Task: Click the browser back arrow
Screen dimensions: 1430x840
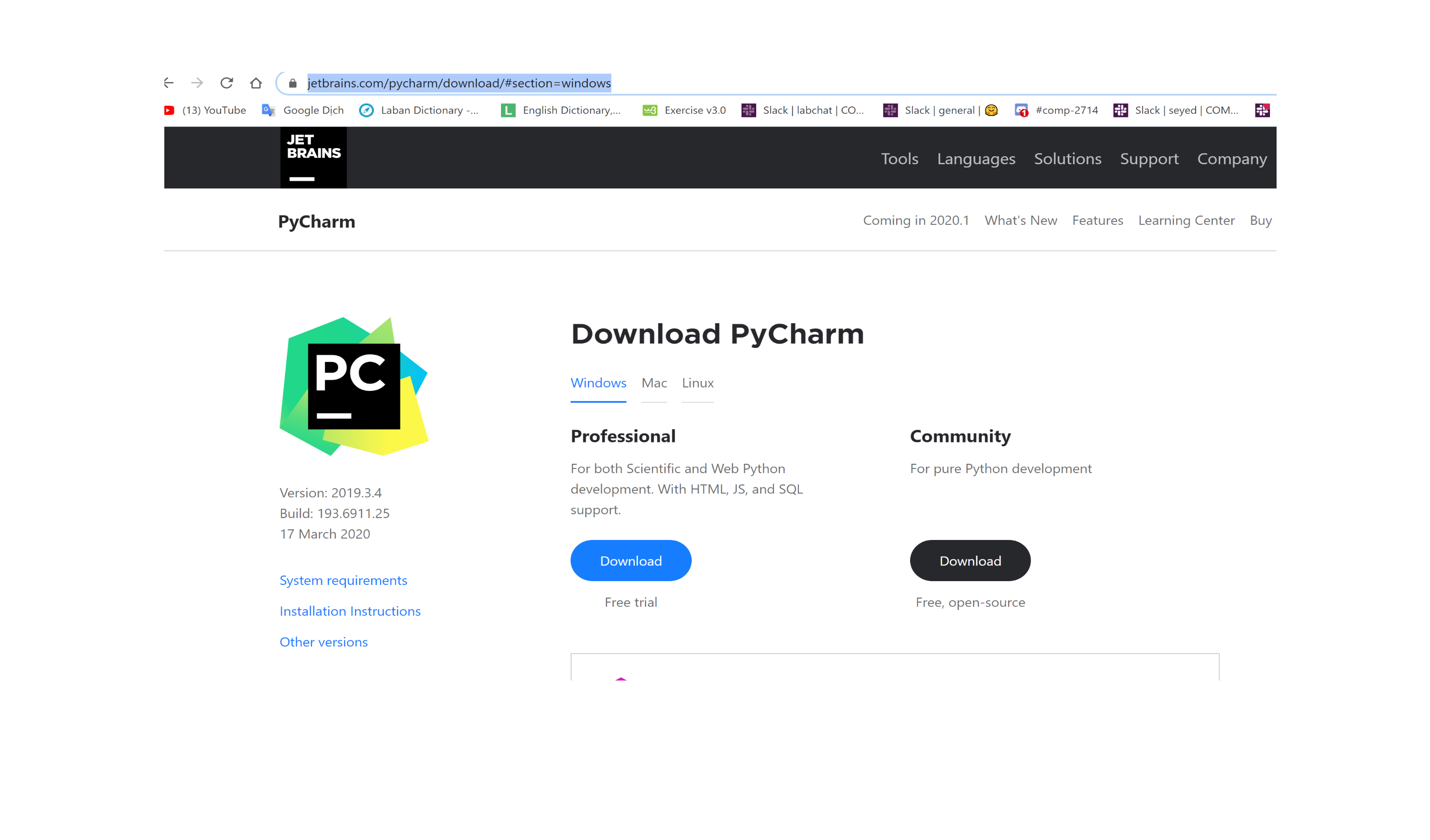Action: click(x=169, y=83)
